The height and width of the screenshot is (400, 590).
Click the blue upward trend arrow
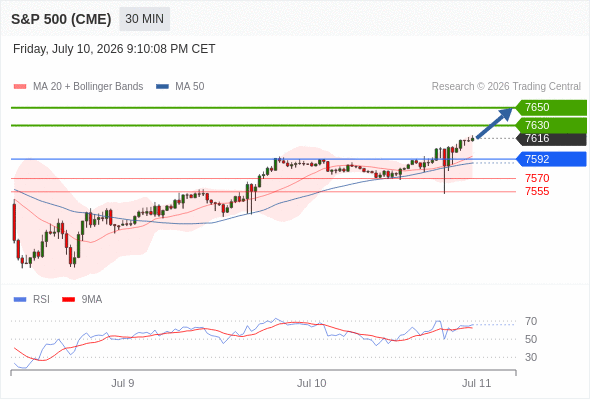(494, 123)
